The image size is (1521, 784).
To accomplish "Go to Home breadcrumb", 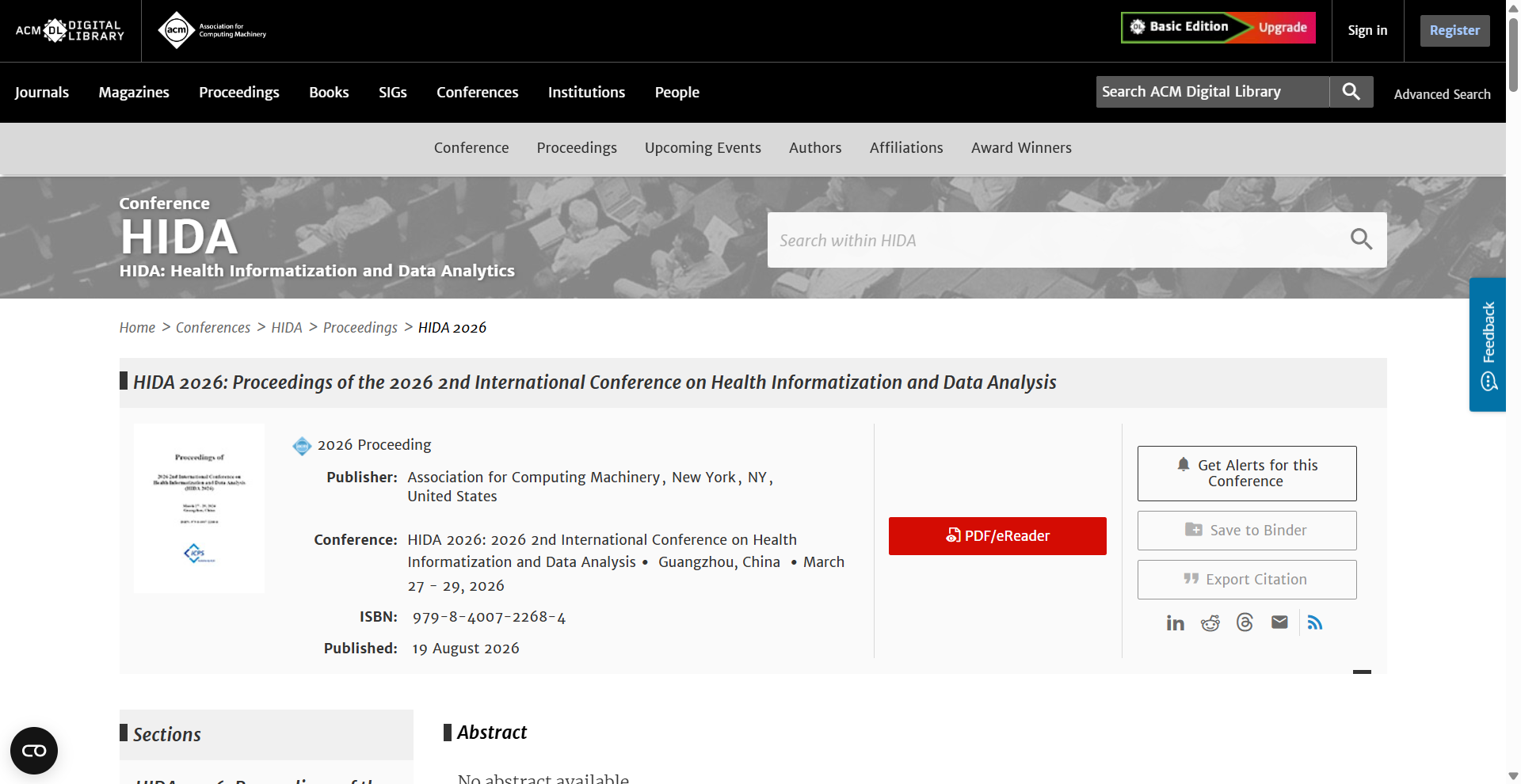I will tap(137, 328).
